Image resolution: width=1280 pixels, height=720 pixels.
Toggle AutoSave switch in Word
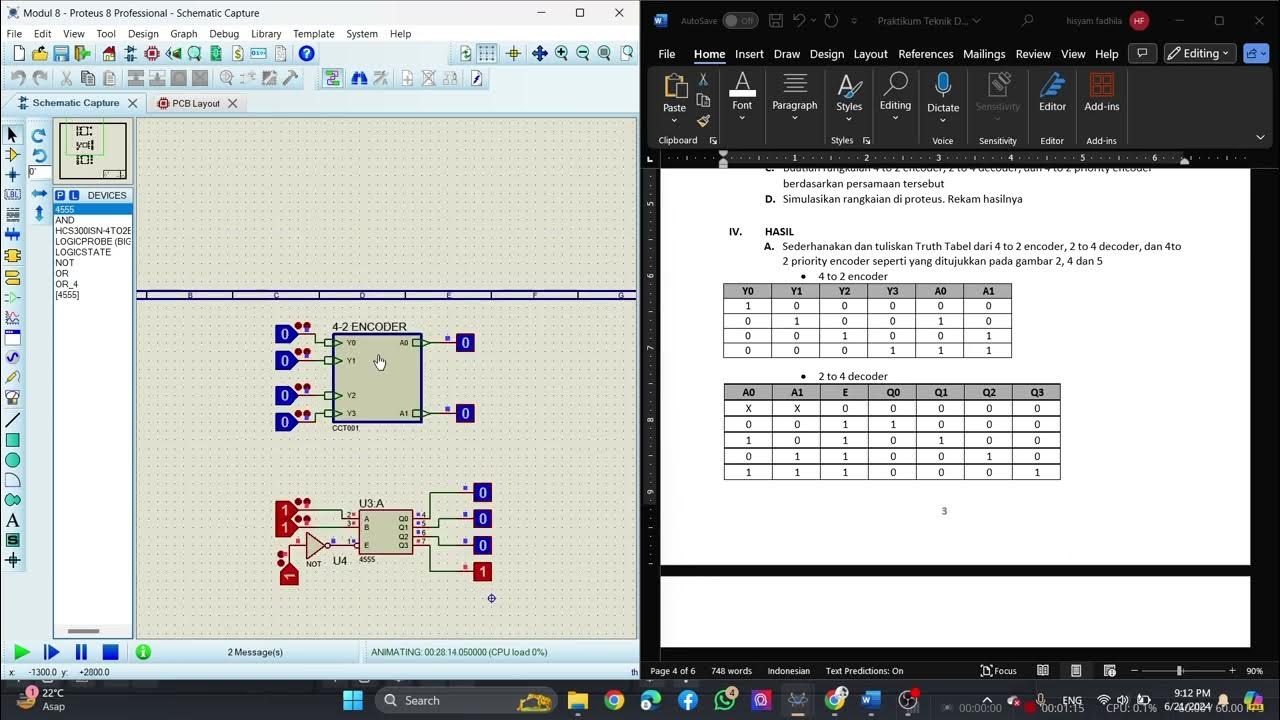click(740, 20)
